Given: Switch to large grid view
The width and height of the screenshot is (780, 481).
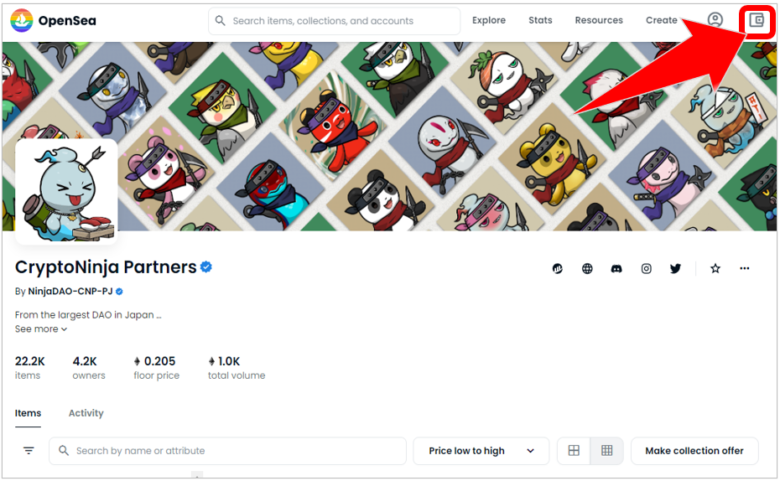Looking at the screenshot, I should point(574,451).
